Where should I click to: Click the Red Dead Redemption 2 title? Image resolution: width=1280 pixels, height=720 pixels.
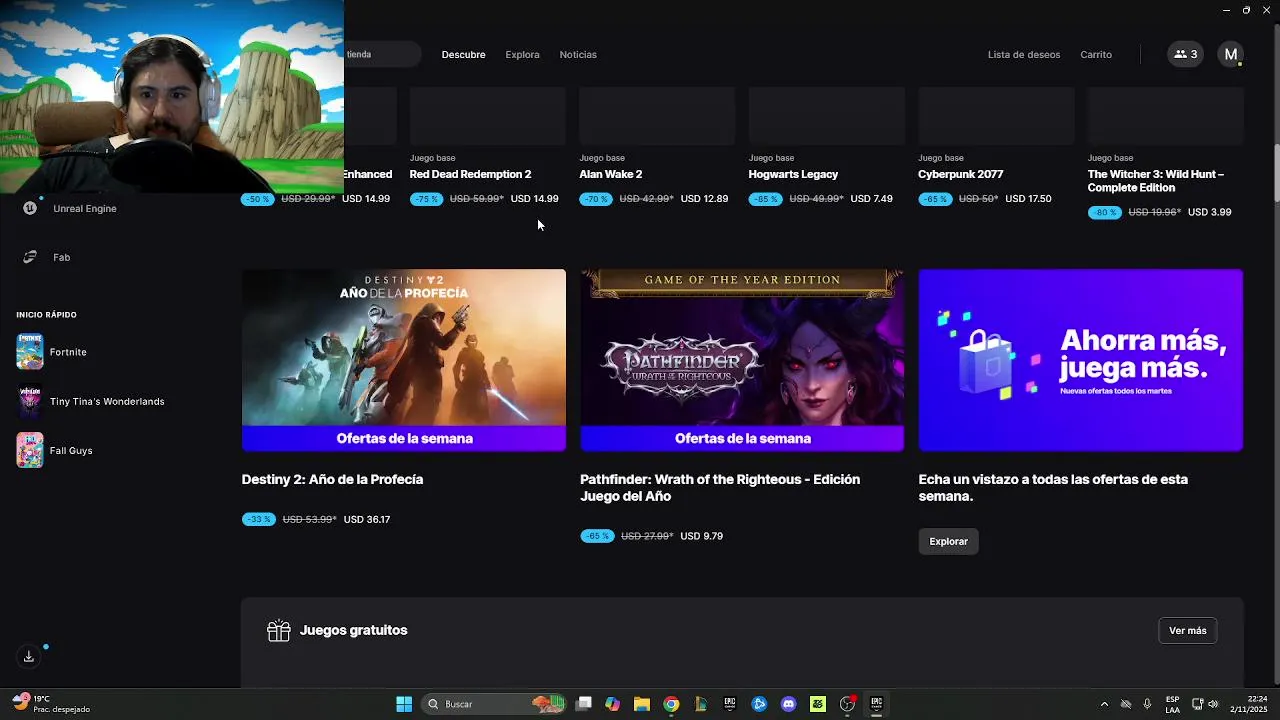coord(470,174)
